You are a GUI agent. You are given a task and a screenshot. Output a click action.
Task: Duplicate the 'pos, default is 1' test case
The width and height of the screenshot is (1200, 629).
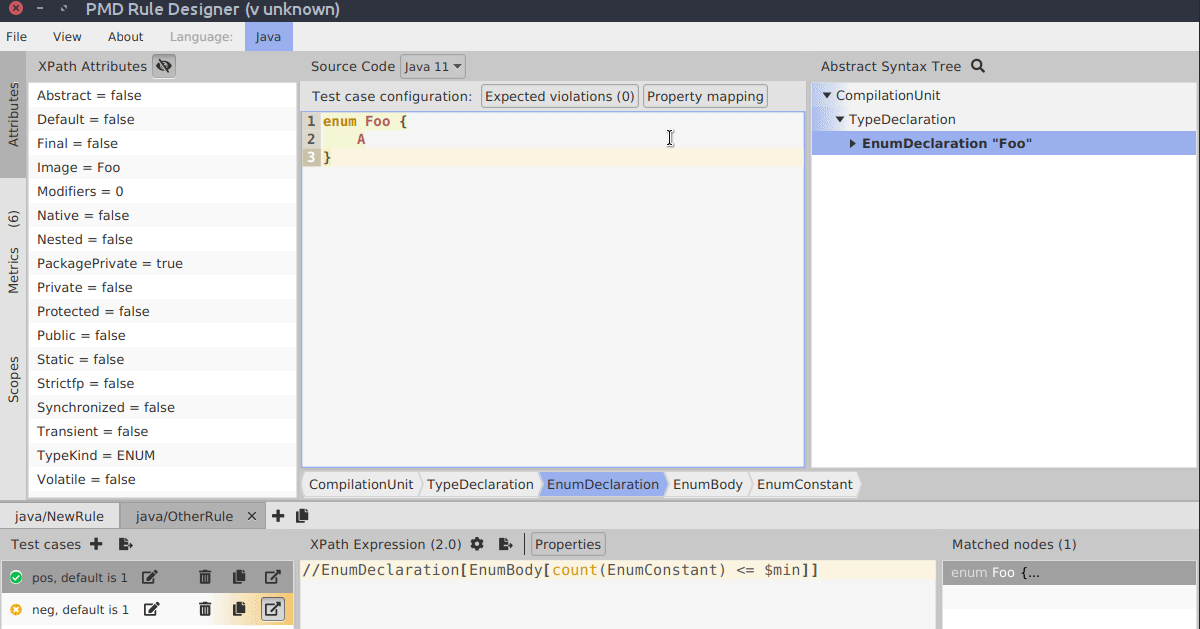[x=239, y=577]
